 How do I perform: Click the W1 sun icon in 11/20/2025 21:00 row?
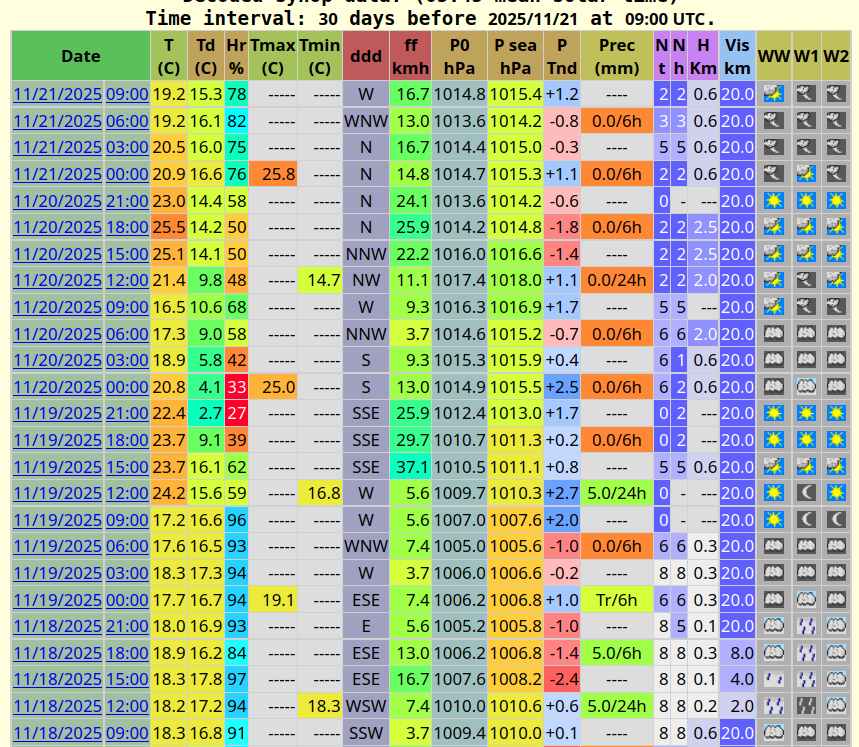click(x=805, y=200)
